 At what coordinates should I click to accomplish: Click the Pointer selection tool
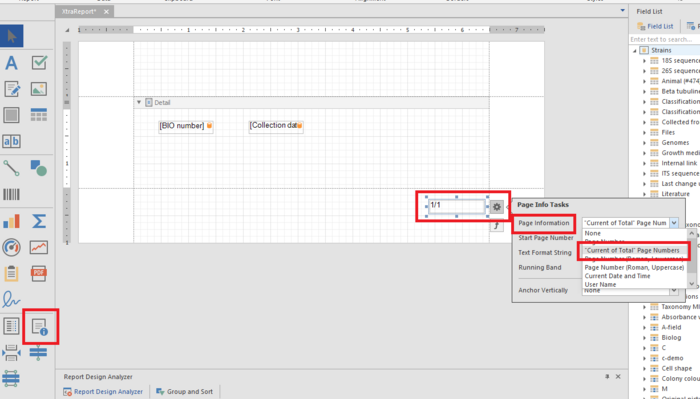point(12,36)
